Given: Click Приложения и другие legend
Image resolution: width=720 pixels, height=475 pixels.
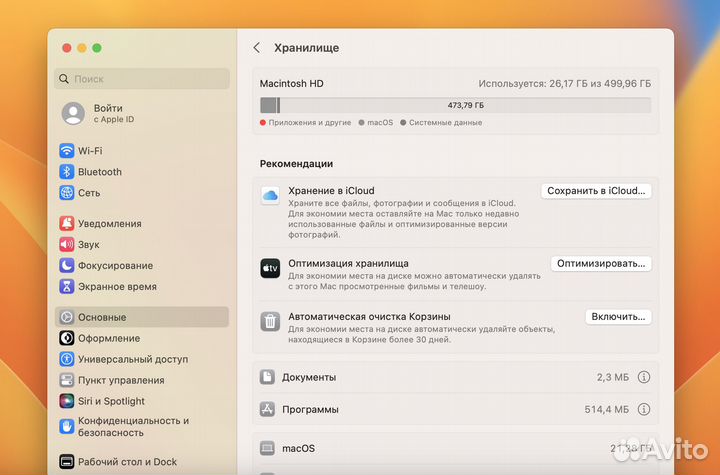Looking at the screenshot, I should pos(305,123).
